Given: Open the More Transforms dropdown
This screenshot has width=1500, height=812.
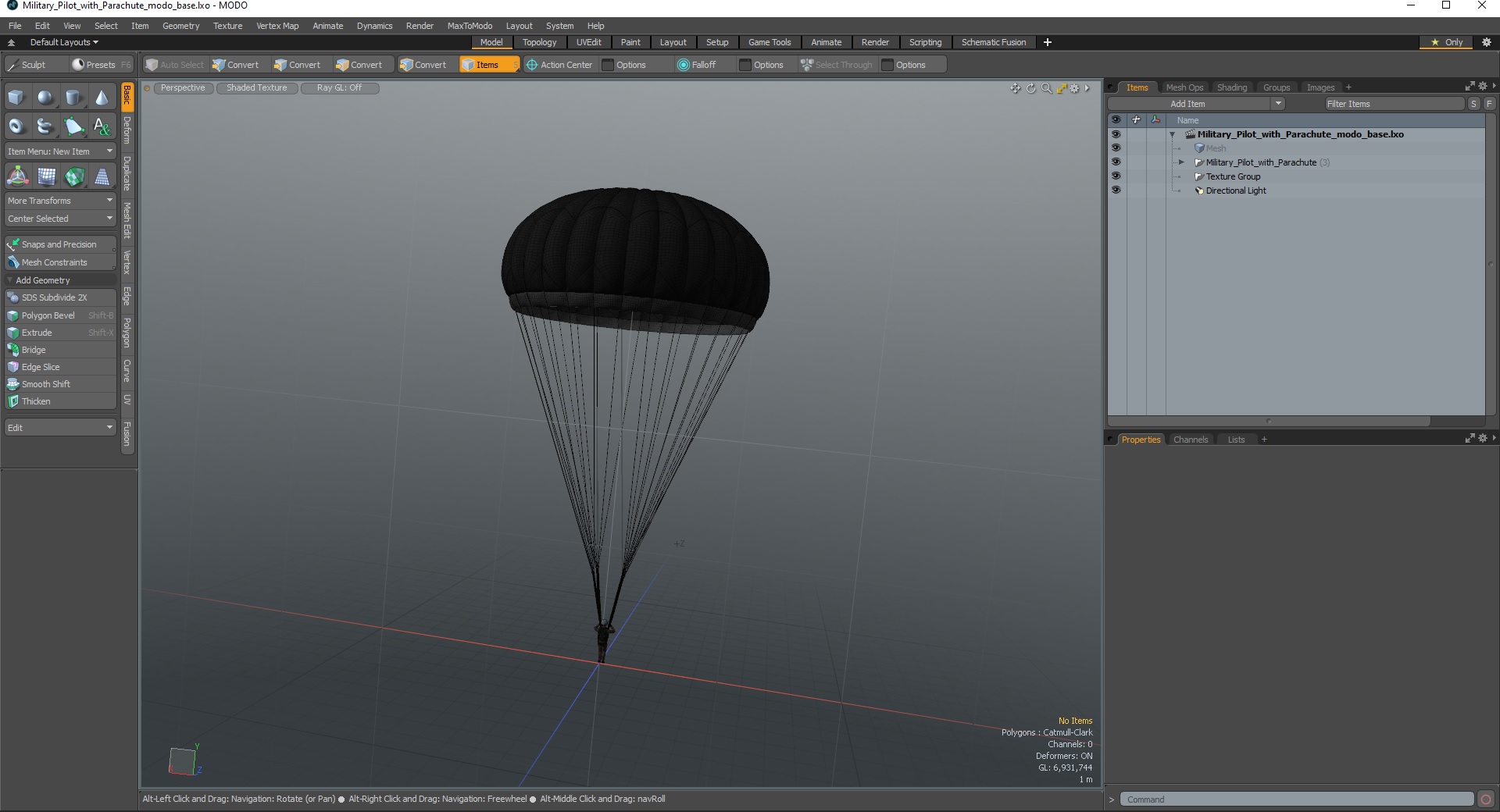Looking at the screenshot, I should pos(60,201).
